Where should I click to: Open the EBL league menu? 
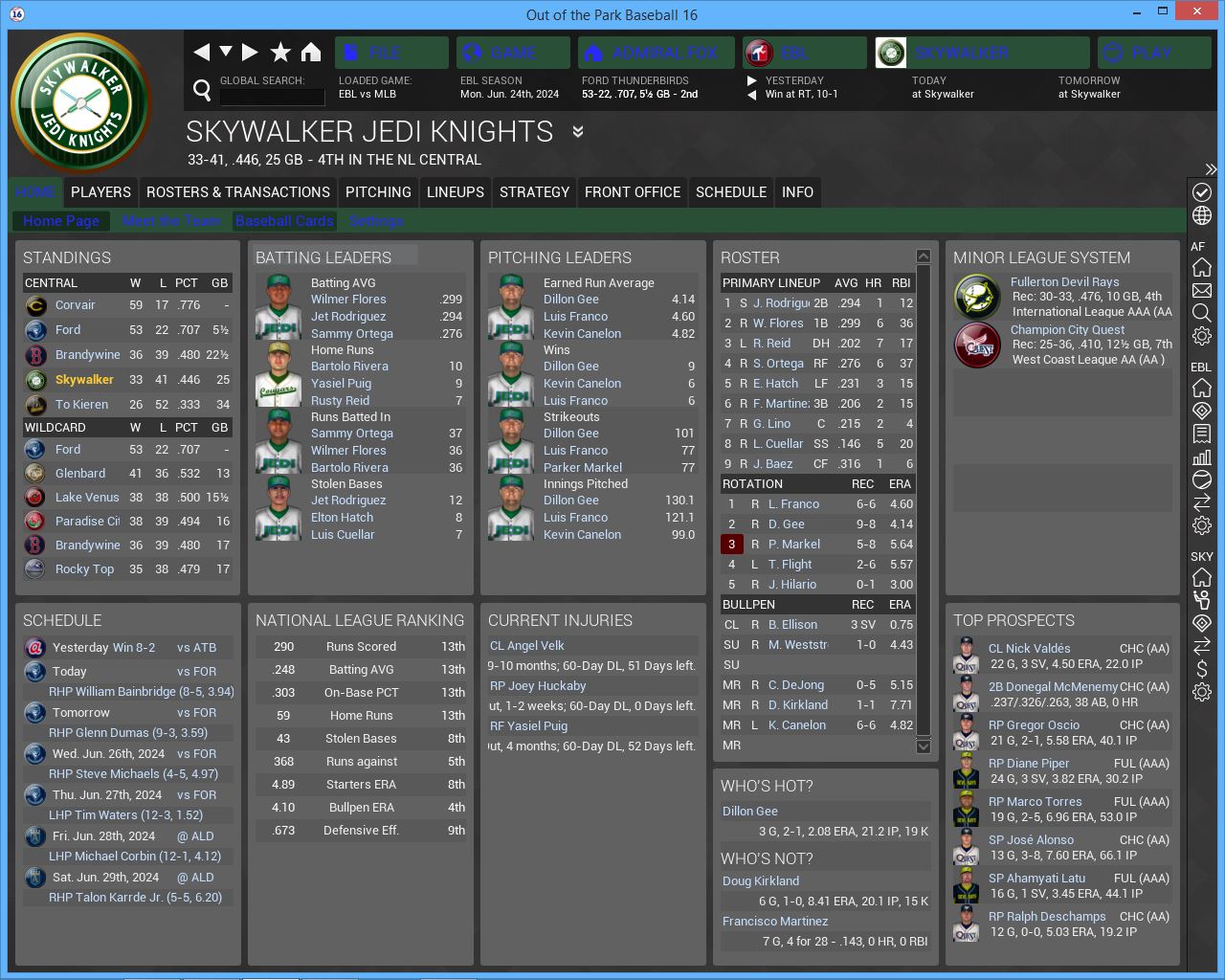804,53
